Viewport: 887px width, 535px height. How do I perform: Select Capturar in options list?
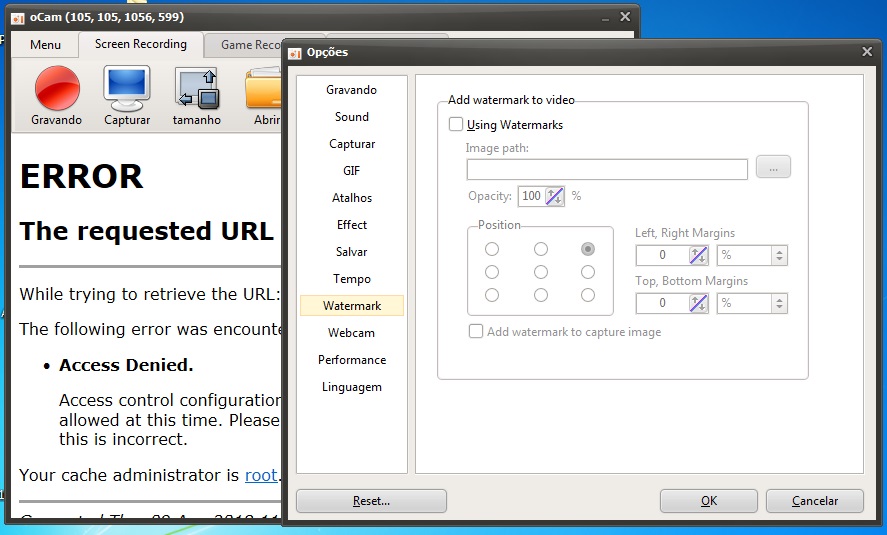coord(351,144)
